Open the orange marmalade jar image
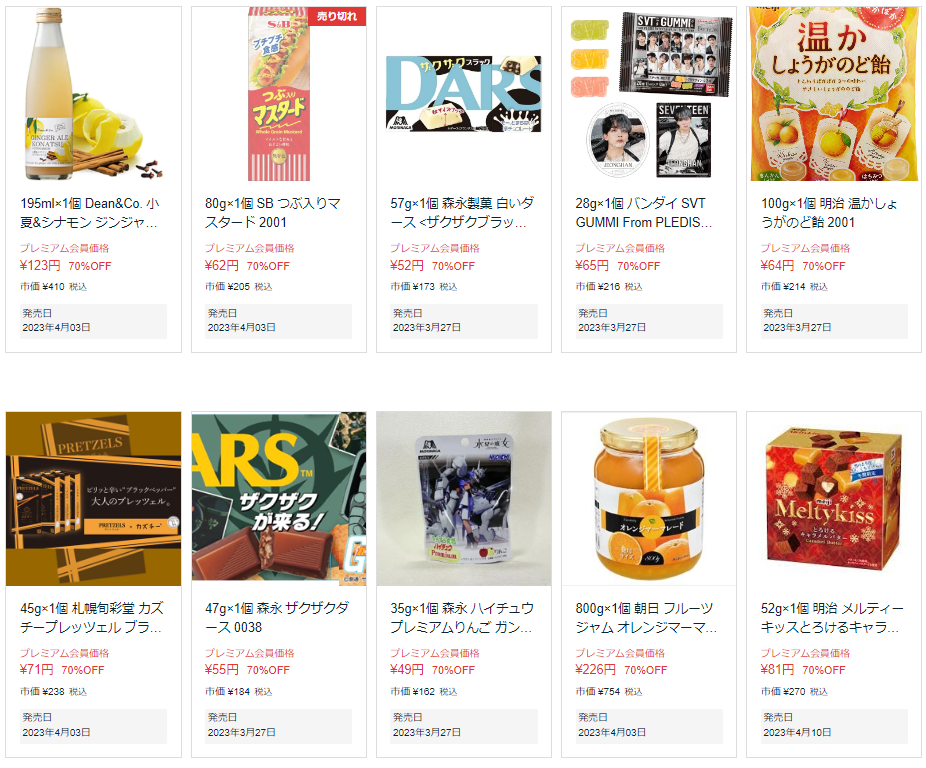This screenshot has width=926, height=768. (x=649, y=499)
